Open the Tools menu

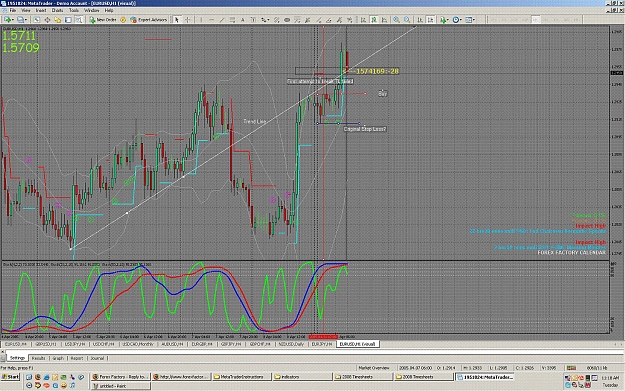74,10
